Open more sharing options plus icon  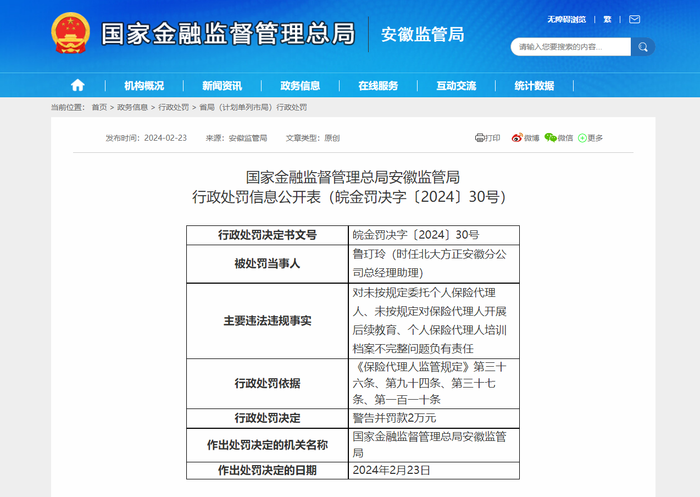(582, 138)
